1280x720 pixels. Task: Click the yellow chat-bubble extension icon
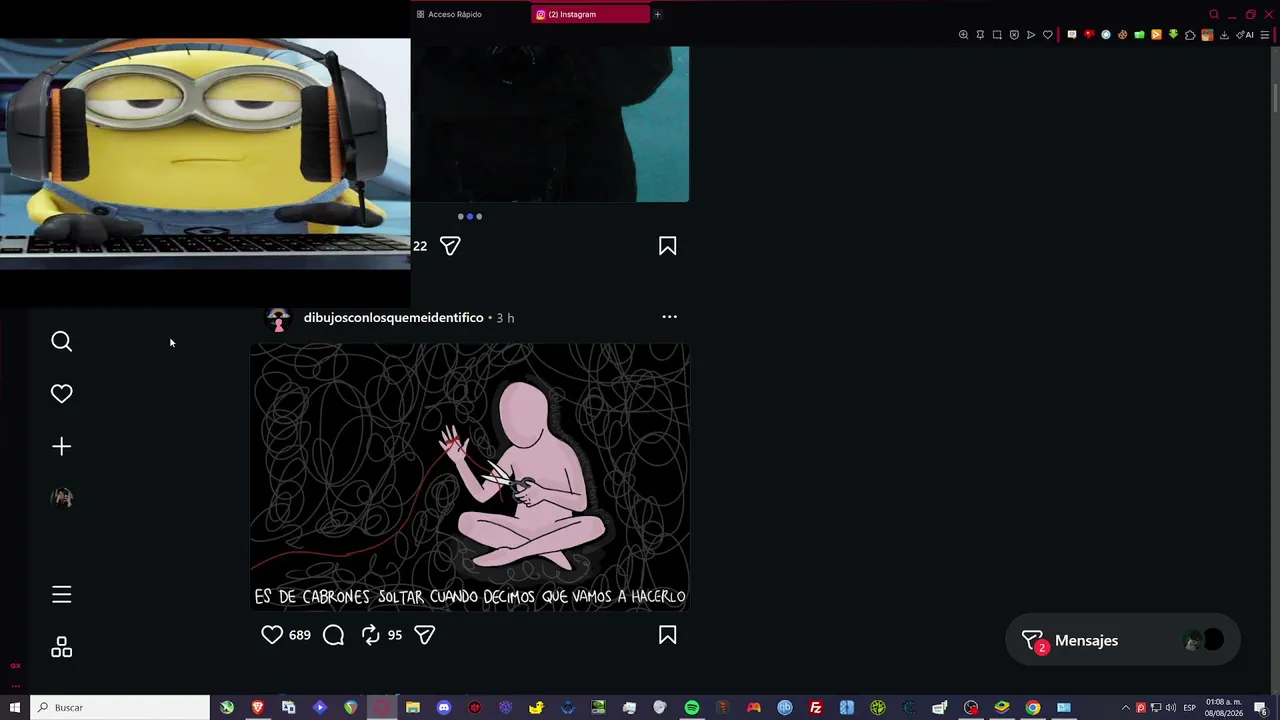[1072, 35]
